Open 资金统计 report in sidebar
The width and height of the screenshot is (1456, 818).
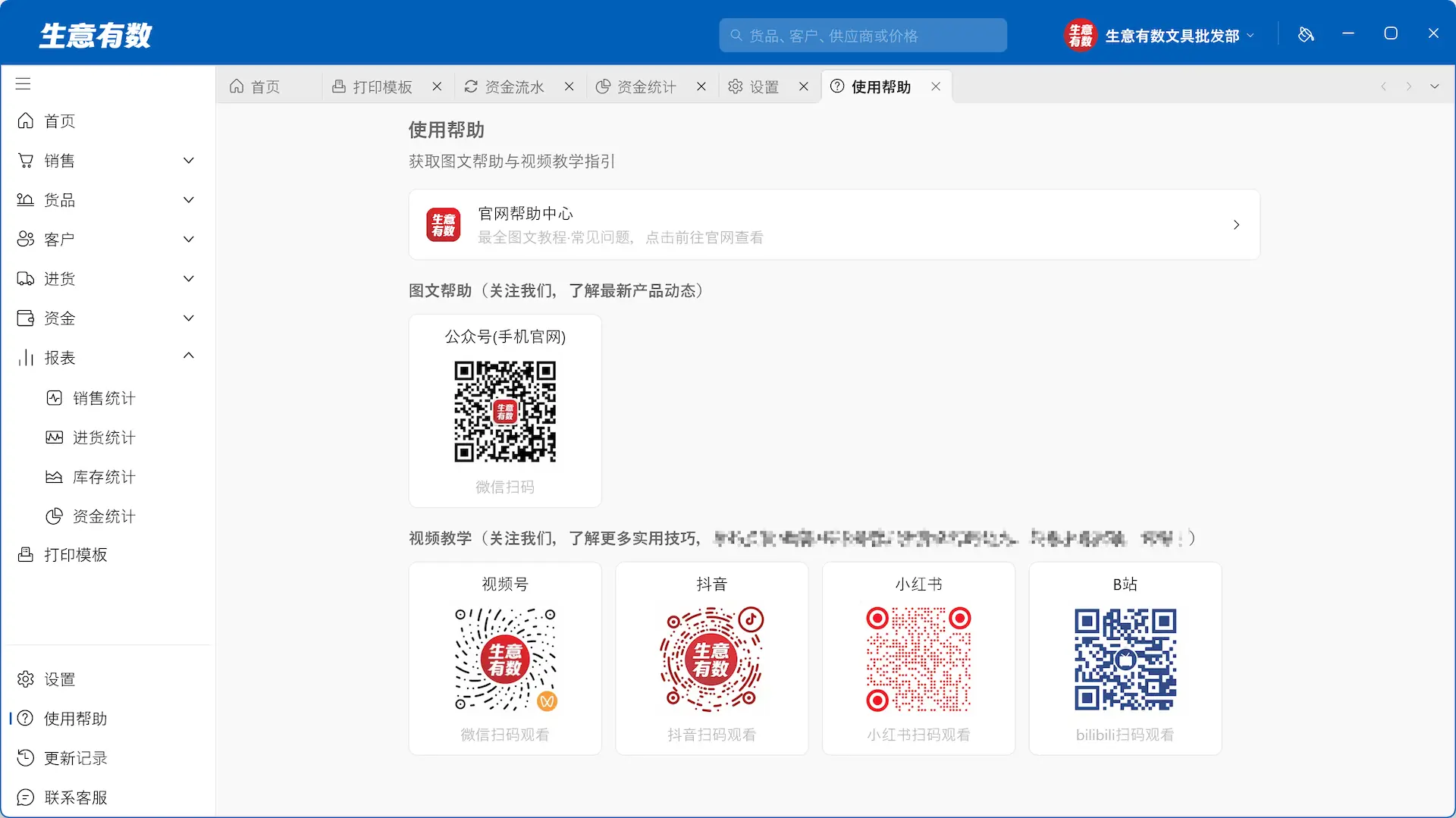tap(91, 516)
